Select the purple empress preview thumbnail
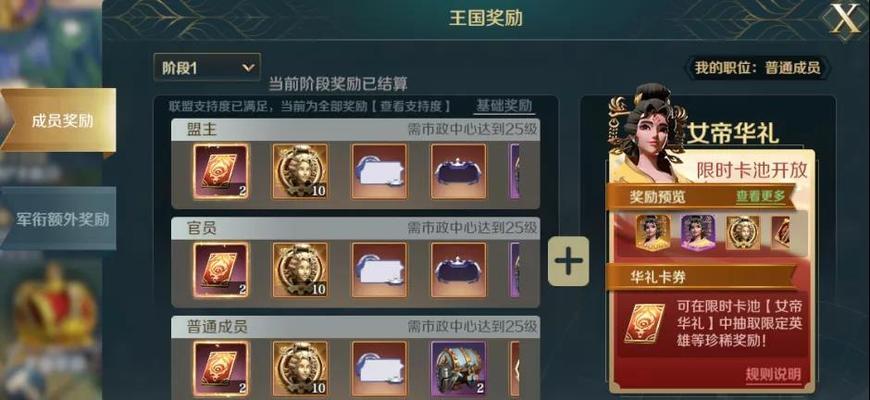Viewport: 870px width, 400px height. pyautogui.click(x=698, y=232)
